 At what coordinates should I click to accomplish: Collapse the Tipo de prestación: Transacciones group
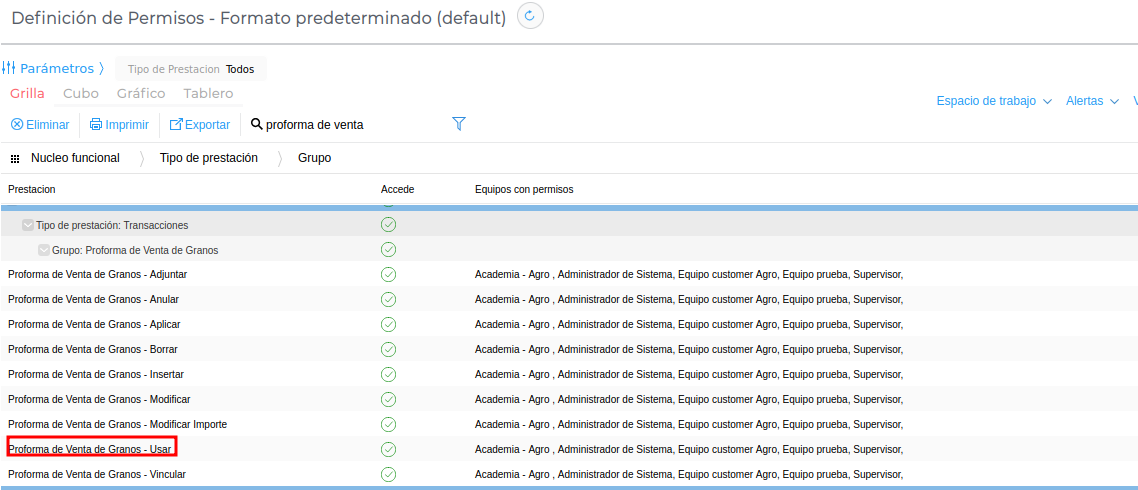point(28,225)
